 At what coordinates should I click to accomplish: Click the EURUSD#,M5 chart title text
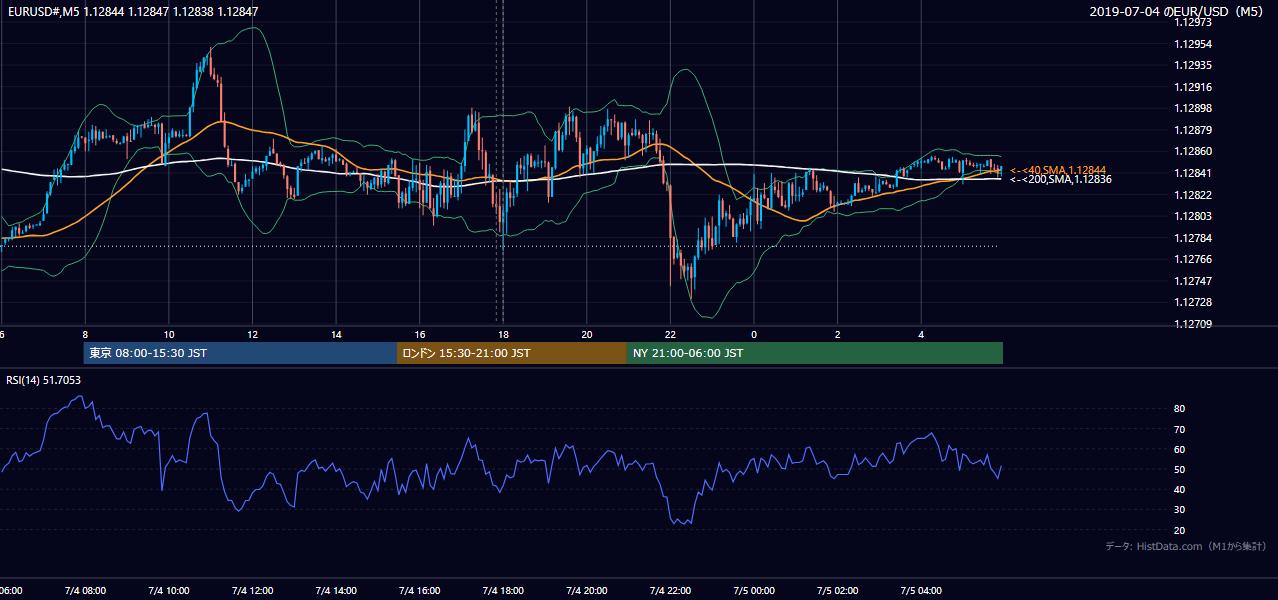131,11
